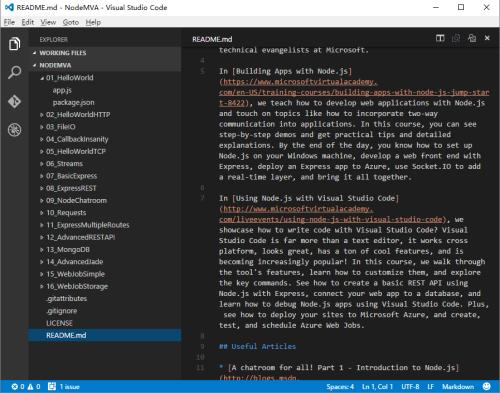Image resolution: width=500 pixels, height=393 pixels.
Task: Expand the 12_AdvancedRESTAPI folder
Action: [x=105, y=237]
